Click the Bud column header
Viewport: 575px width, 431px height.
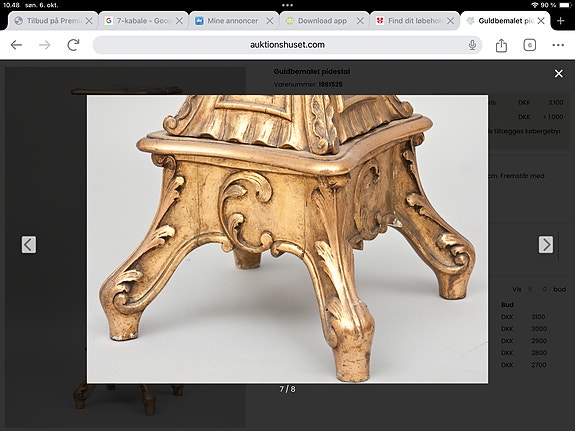(507, 304)
